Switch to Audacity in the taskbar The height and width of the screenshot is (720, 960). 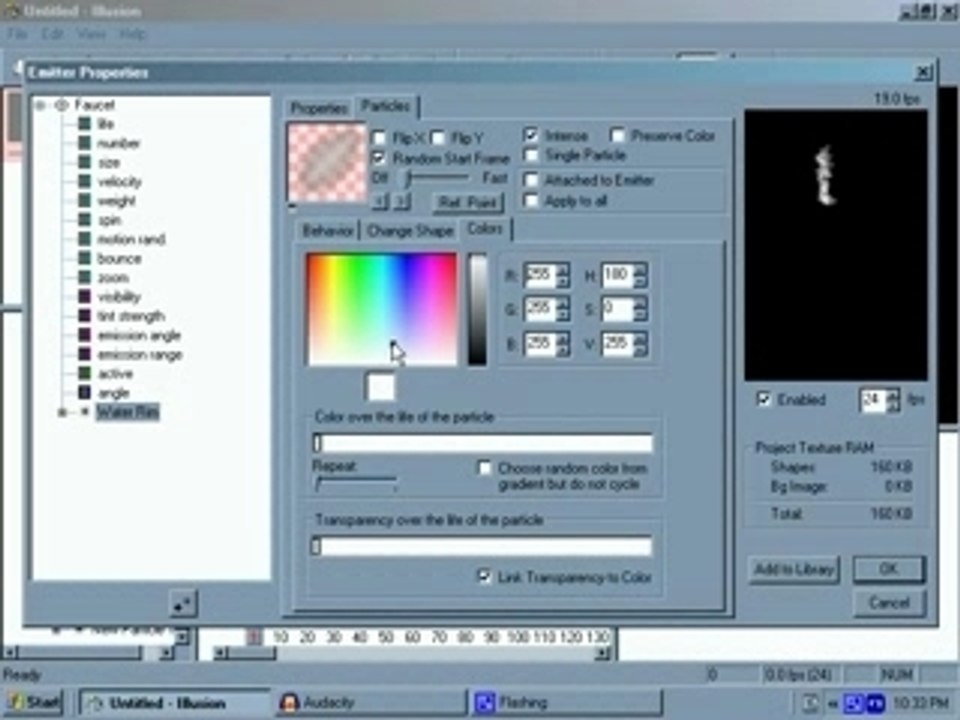coord(370,702)
